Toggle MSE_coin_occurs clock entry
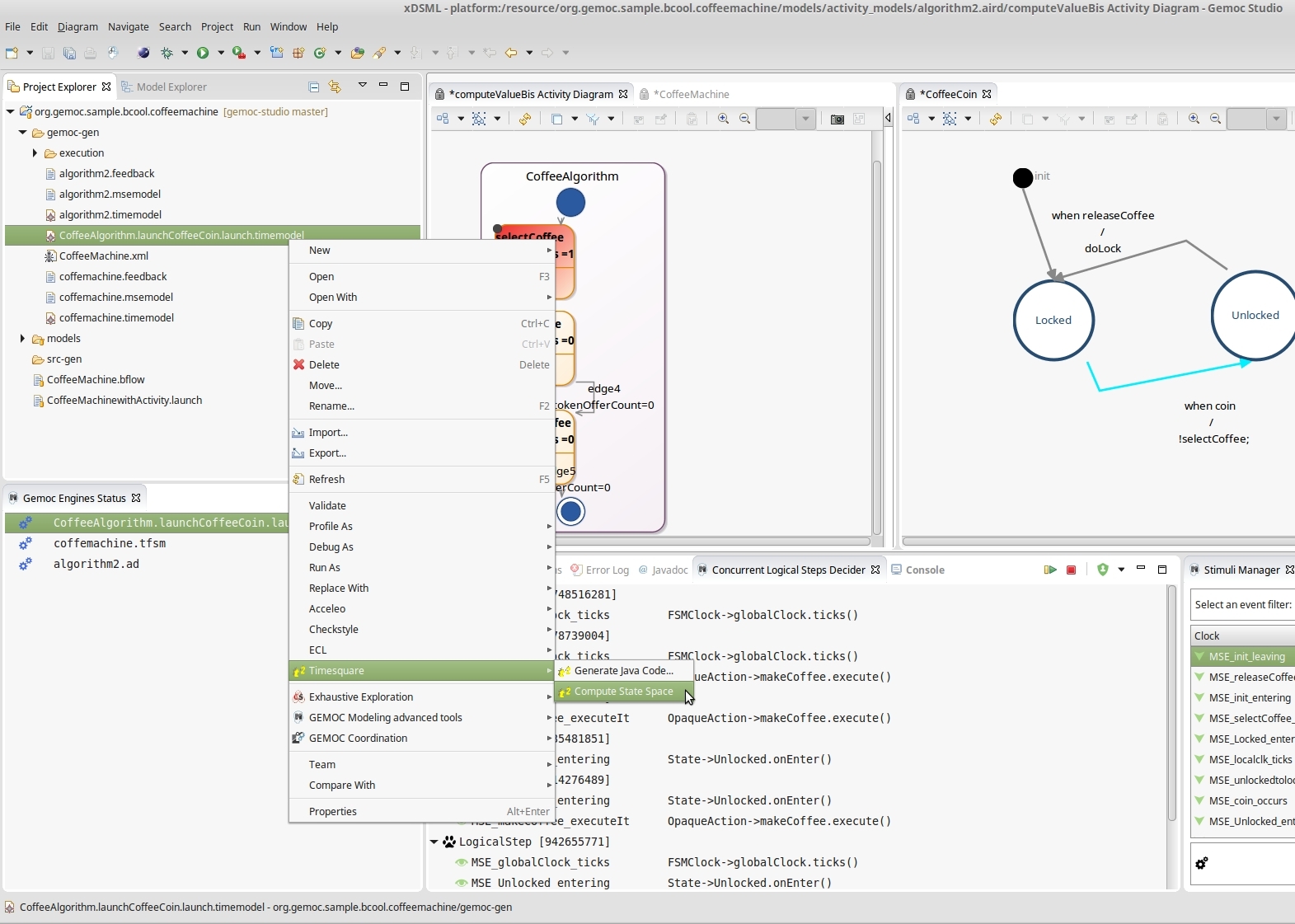This screenshot has height=924, width=1295. point(1200,801)
